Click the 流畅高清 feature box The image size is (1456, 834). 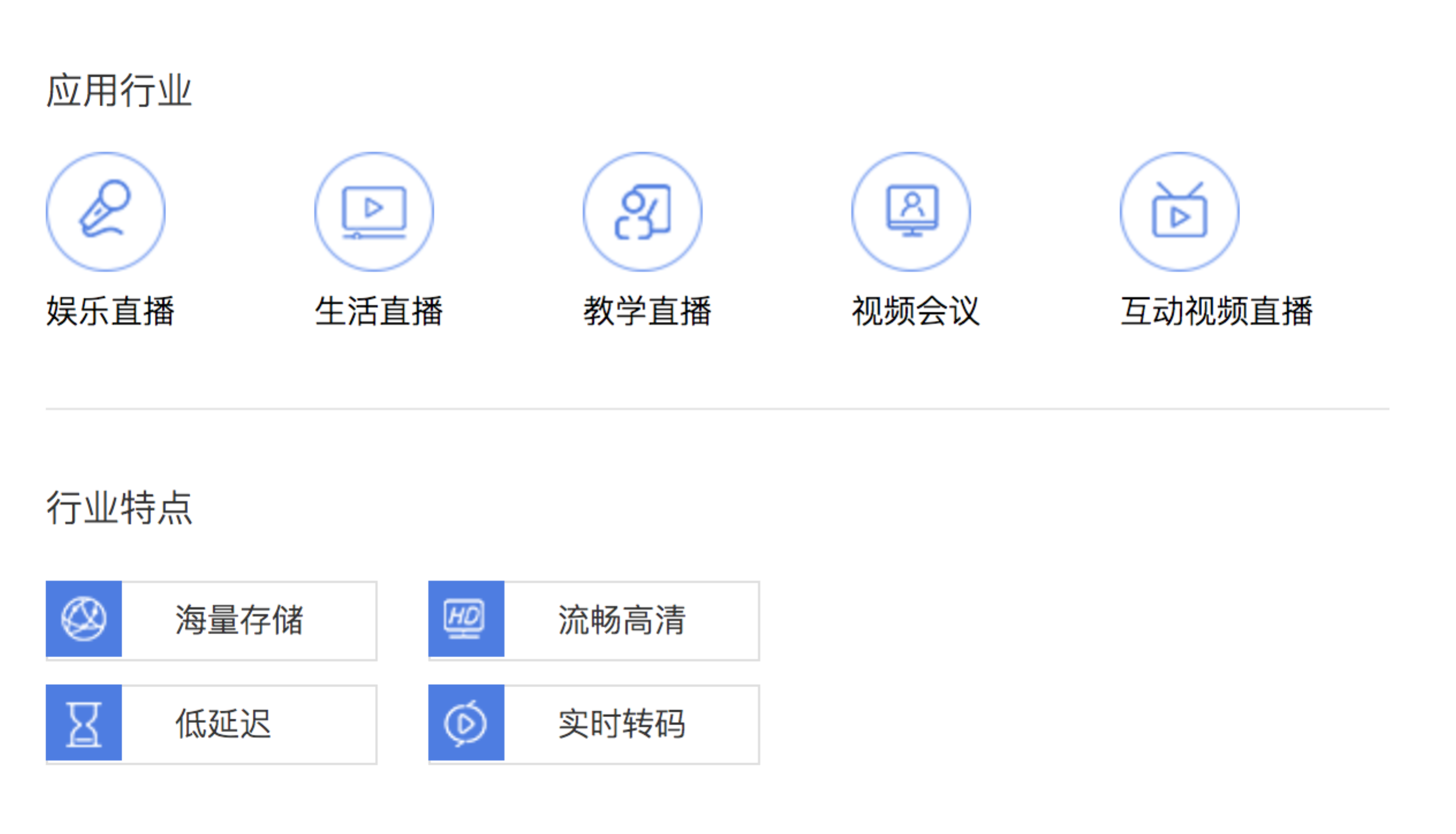tap(621, 620)
